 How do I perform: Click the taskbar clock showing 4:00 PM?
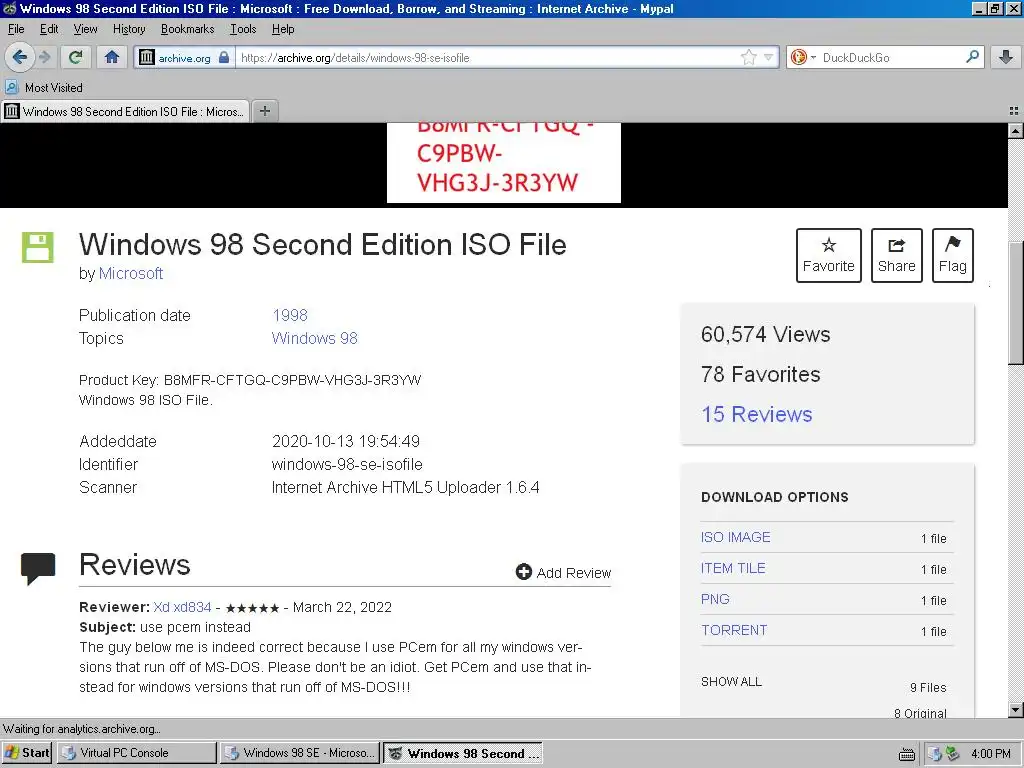coord(990,754)
